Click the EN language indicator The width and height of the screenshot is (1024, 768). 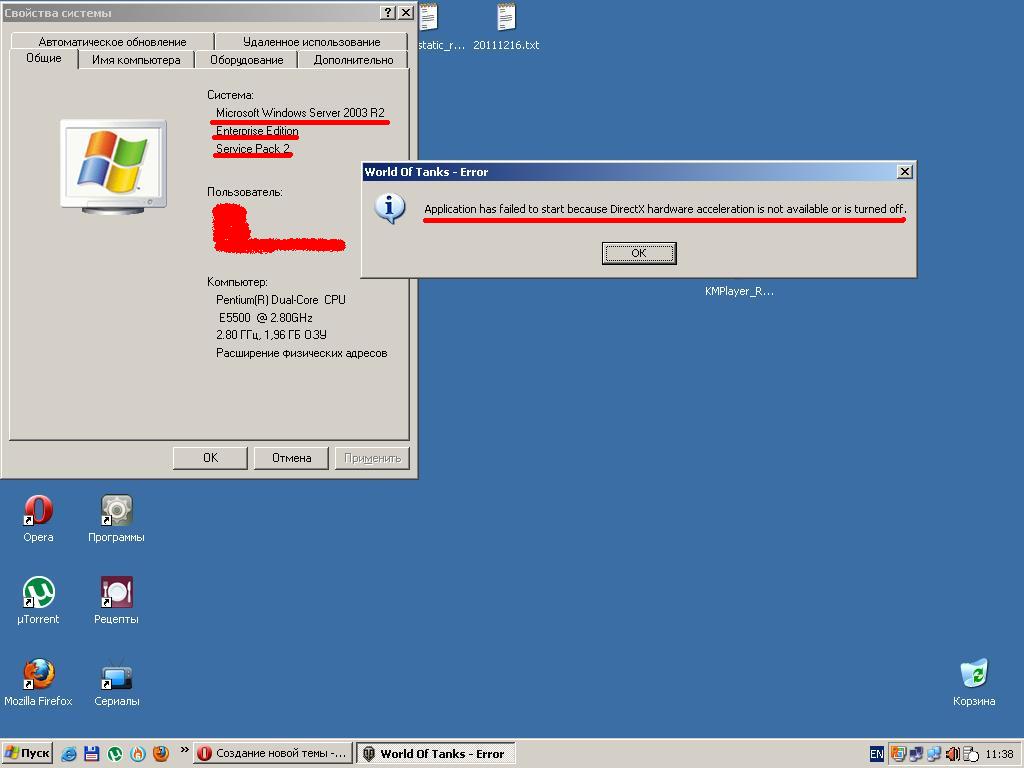click(x=876, y=754)
